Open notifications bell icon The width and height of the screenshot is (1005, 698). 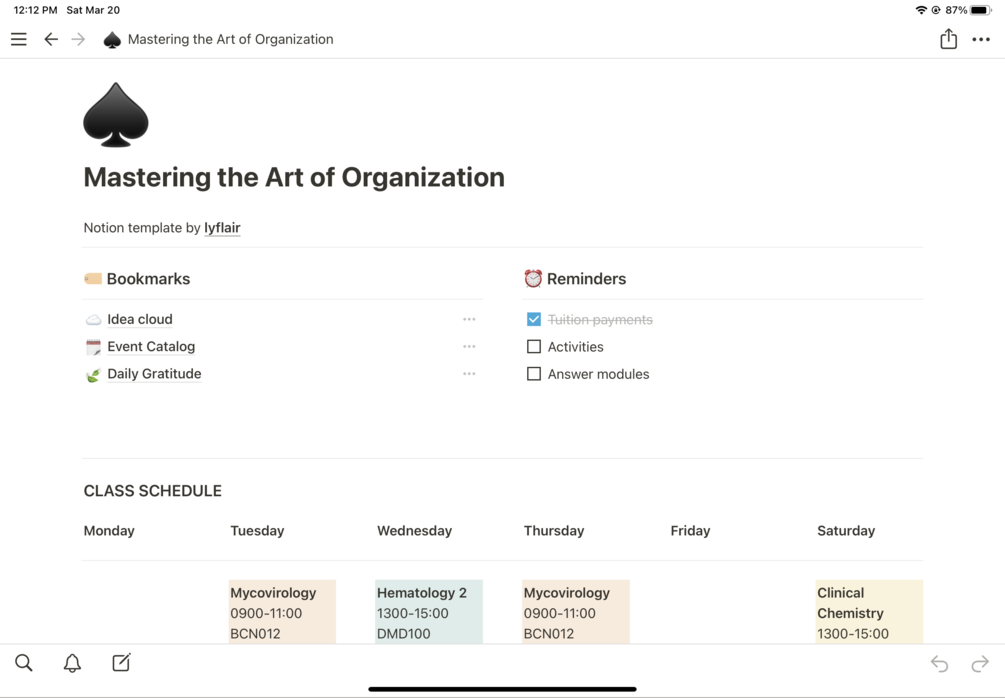coord(72,663)
